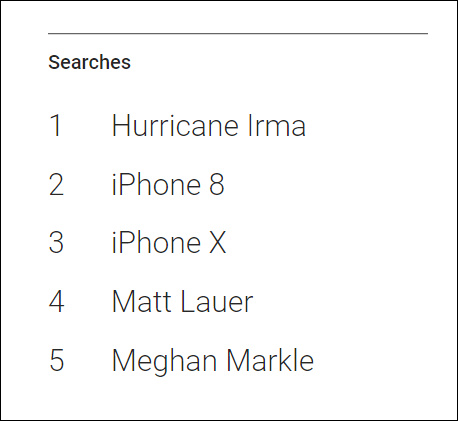Select rank number 4 in the list
The height and width of the screenshot is (421, 458).
[x=56, y=301]
